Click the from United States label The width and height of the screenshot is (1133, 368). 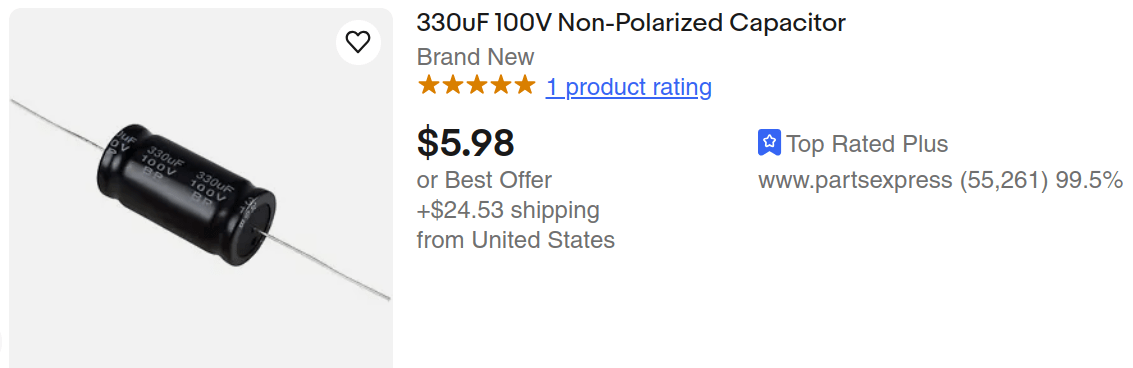[516, 239]
